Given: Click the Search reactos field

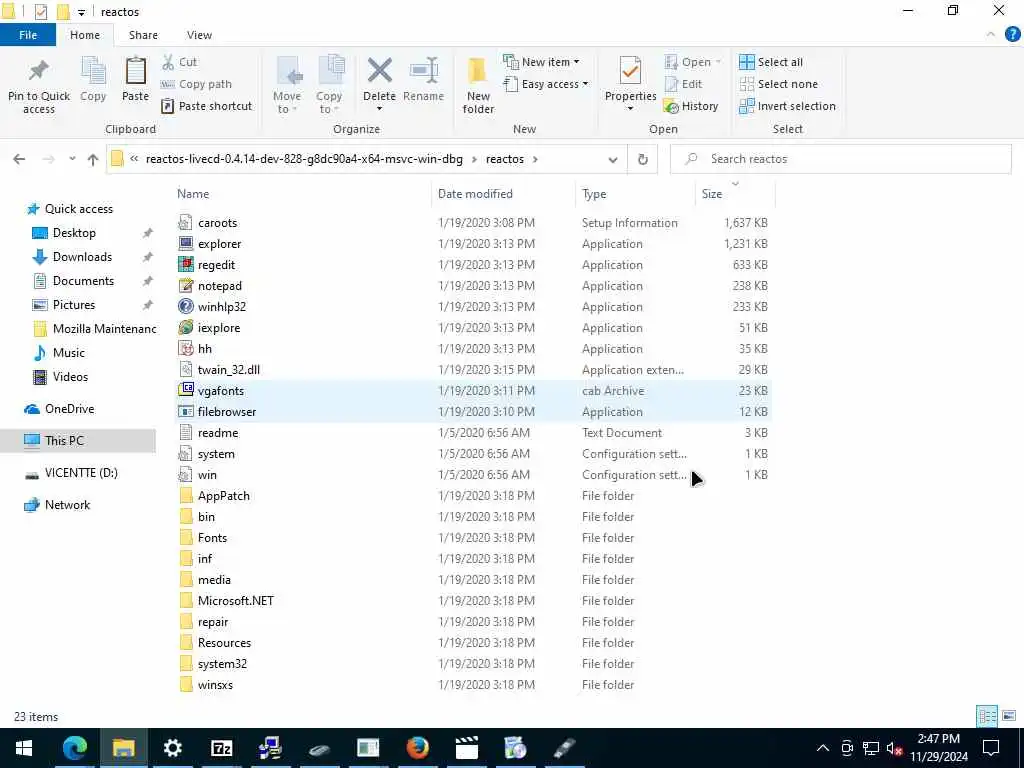Looking at the screenshot, I should [x=840, y=159].
